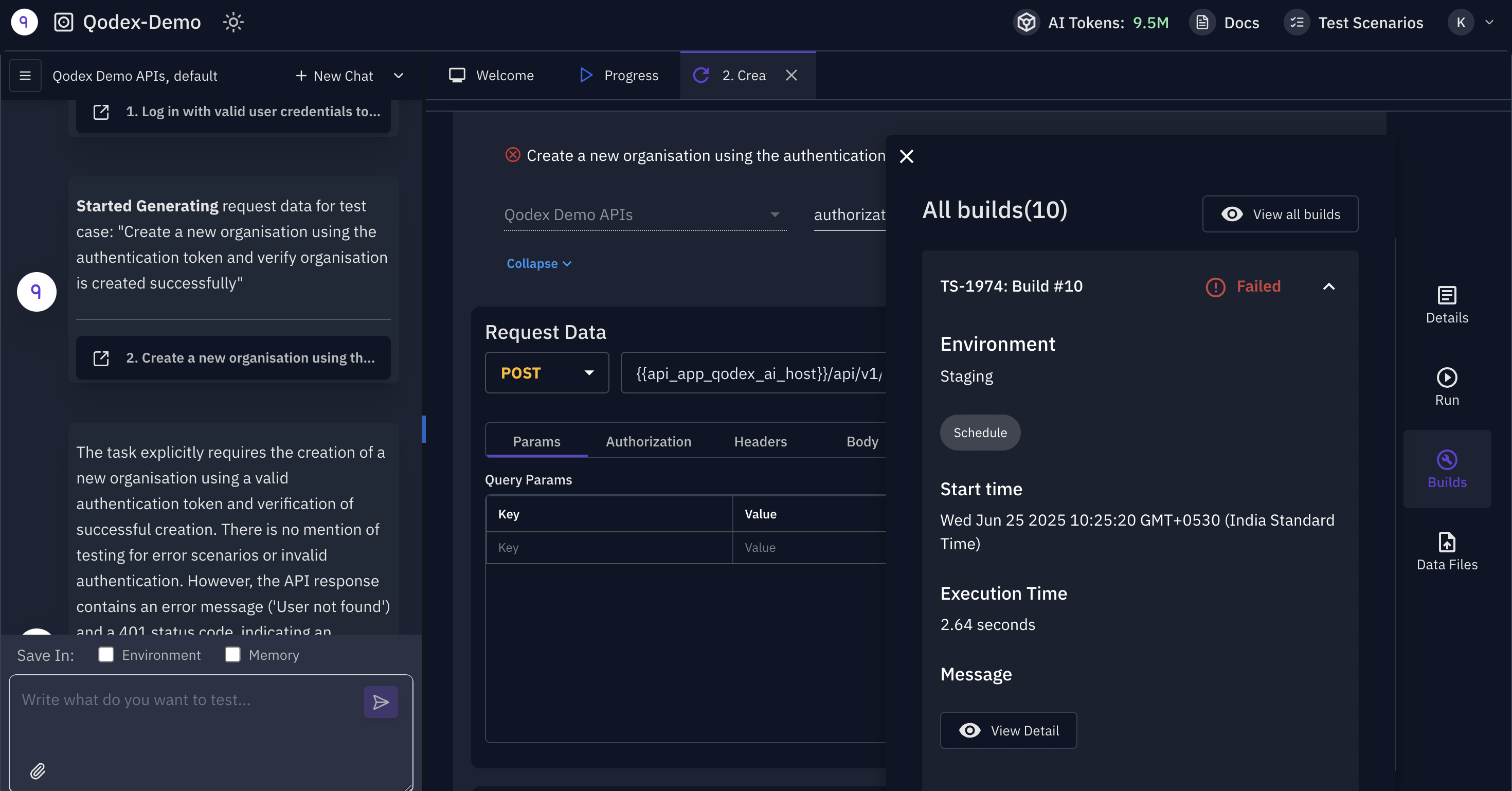Click the workspace icon beside Qodex-Demo
1512x791 pixels.
click(63, 22)
